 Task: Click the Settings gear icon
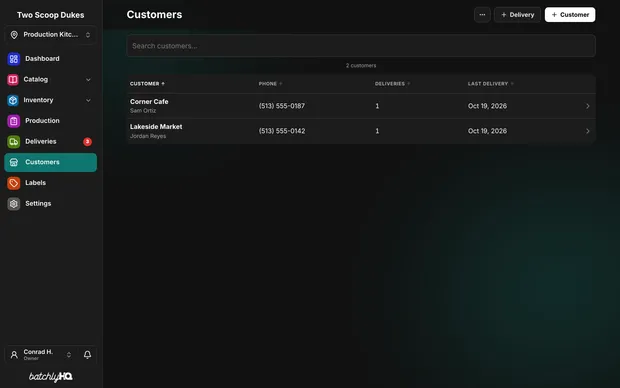pos(13,204)
